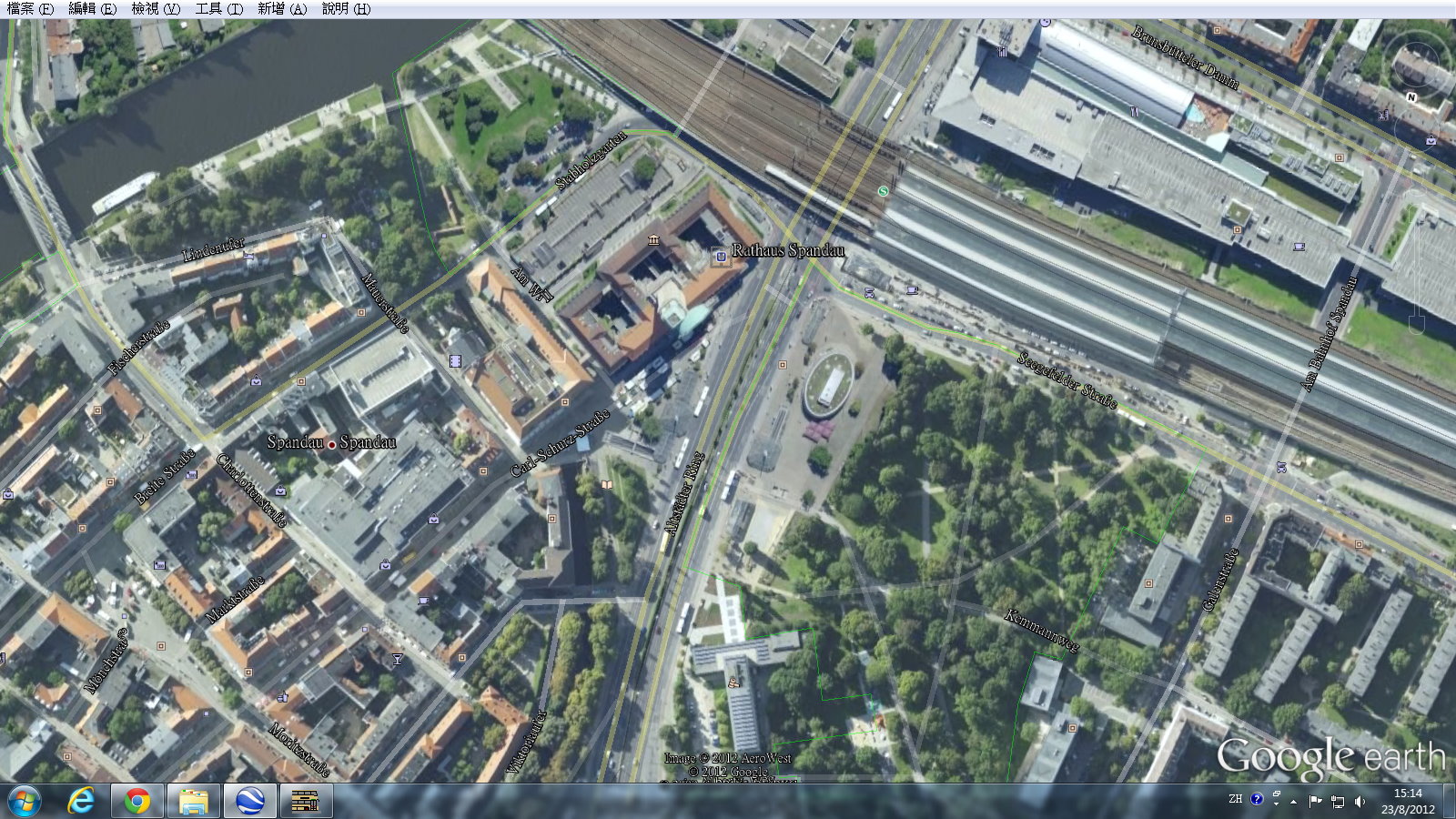Click the look-around joystick ring center
Image resolution: width=1456 pixels, height=819 pixels.
click(x=1417, y=65)
